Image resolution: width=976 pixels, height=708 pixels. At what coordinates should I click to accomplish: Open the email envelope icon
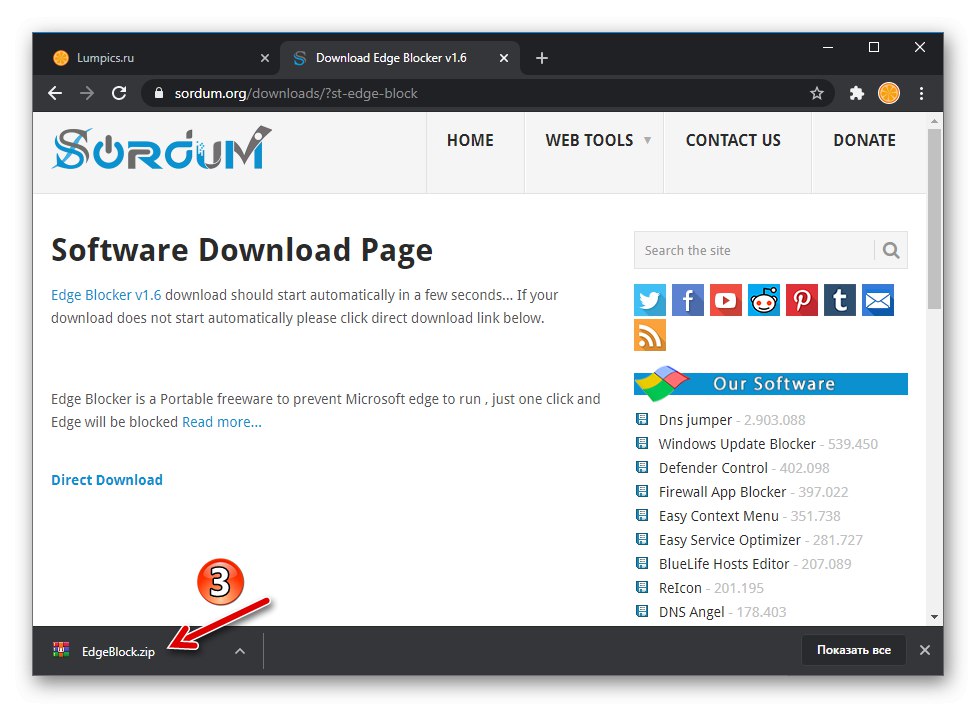coord(878,300)
